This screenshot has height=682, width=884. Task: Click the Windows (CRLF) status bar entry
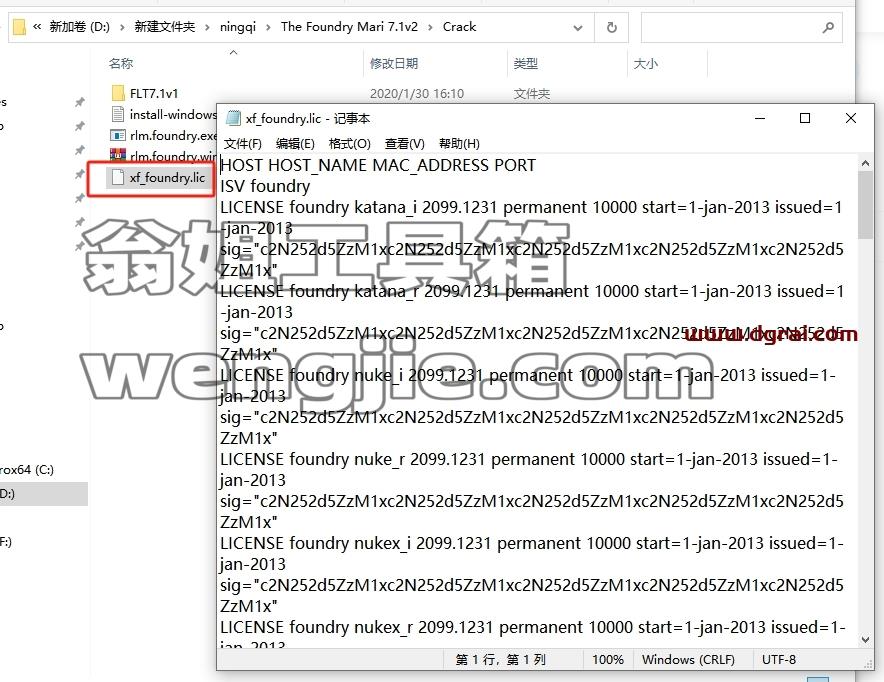[x=688, y=660]
